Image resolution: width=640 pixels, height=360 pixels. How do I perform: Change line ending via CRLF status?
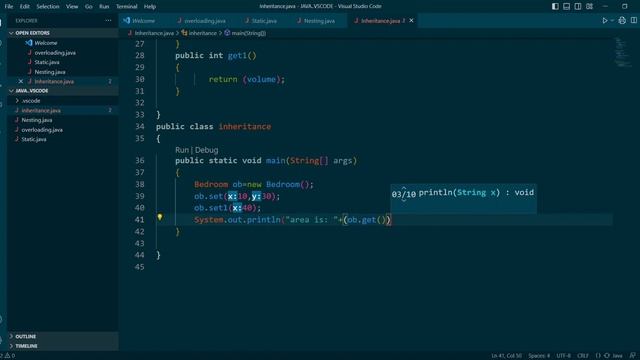[x=583, y=356]
